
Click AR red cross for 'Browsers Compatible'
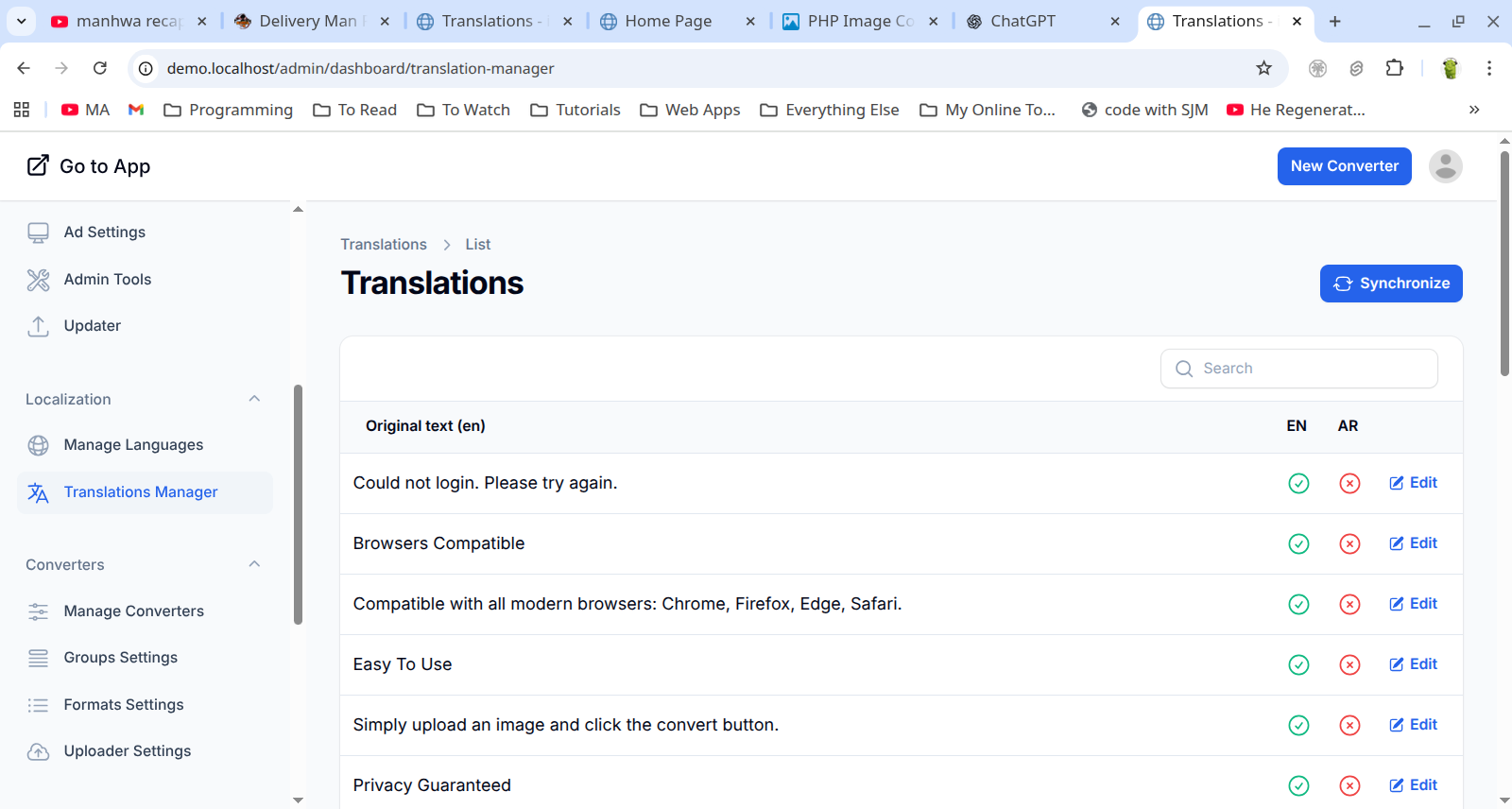click(1349, 543)
